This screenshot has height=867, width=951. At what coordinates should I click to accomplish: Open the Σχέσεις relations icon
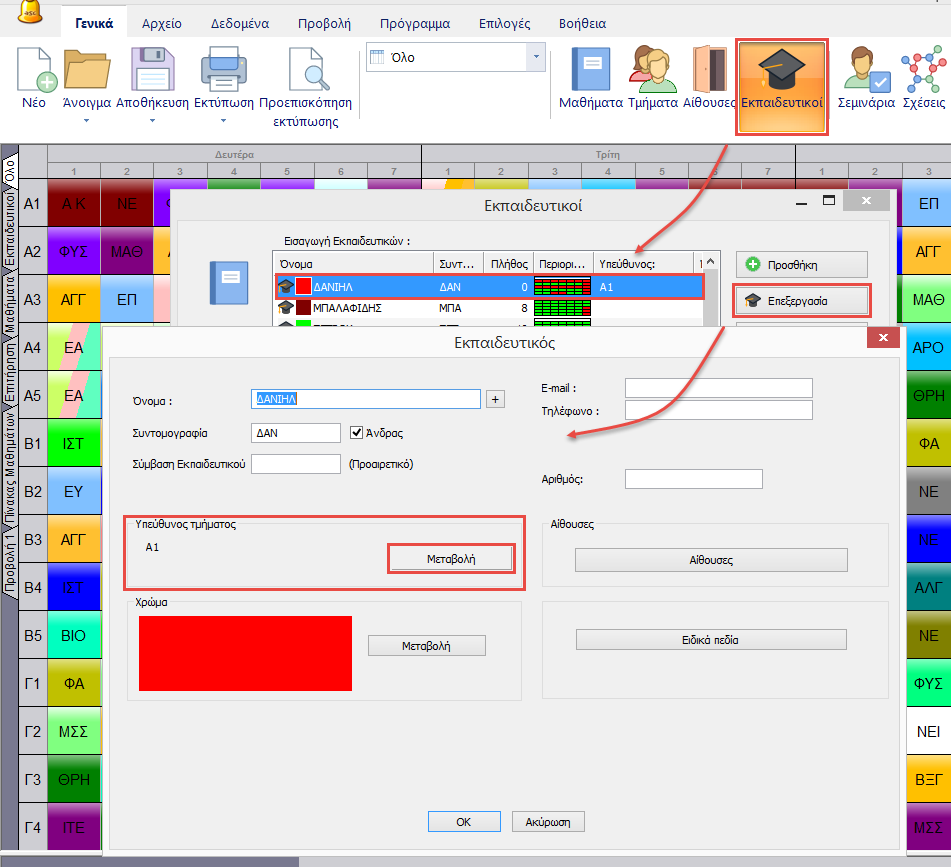coord(923,70)
